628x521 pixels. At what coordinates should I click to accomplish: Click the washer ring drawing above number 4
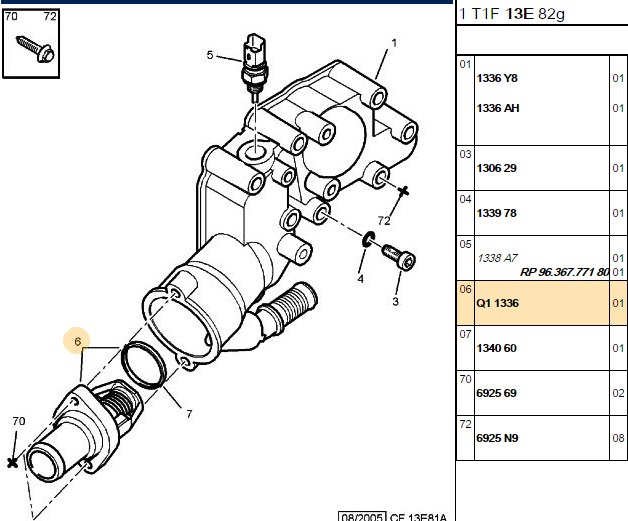click(x=368, y=239)
